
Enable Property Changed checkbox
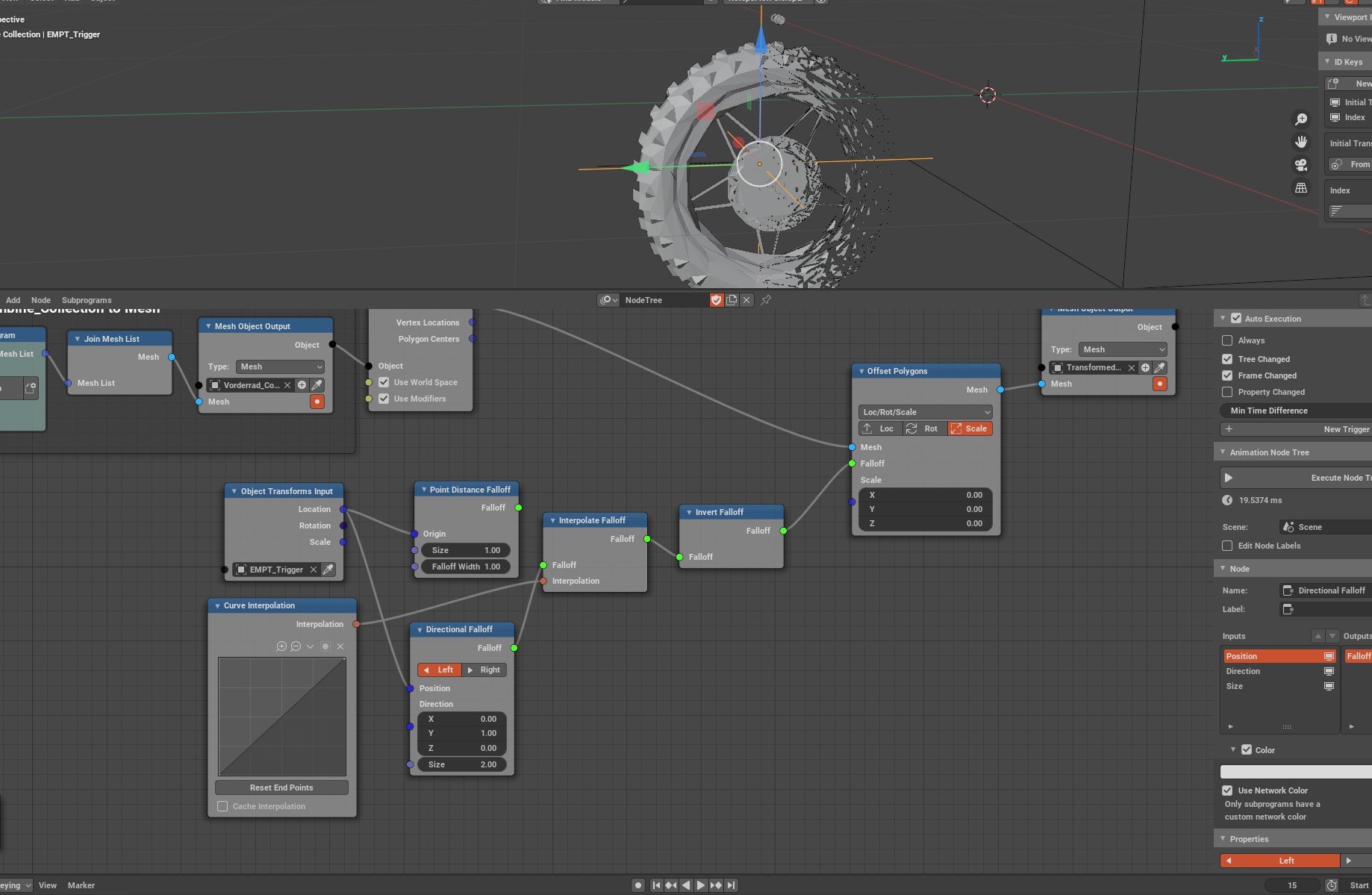(x=1227, y=392)
